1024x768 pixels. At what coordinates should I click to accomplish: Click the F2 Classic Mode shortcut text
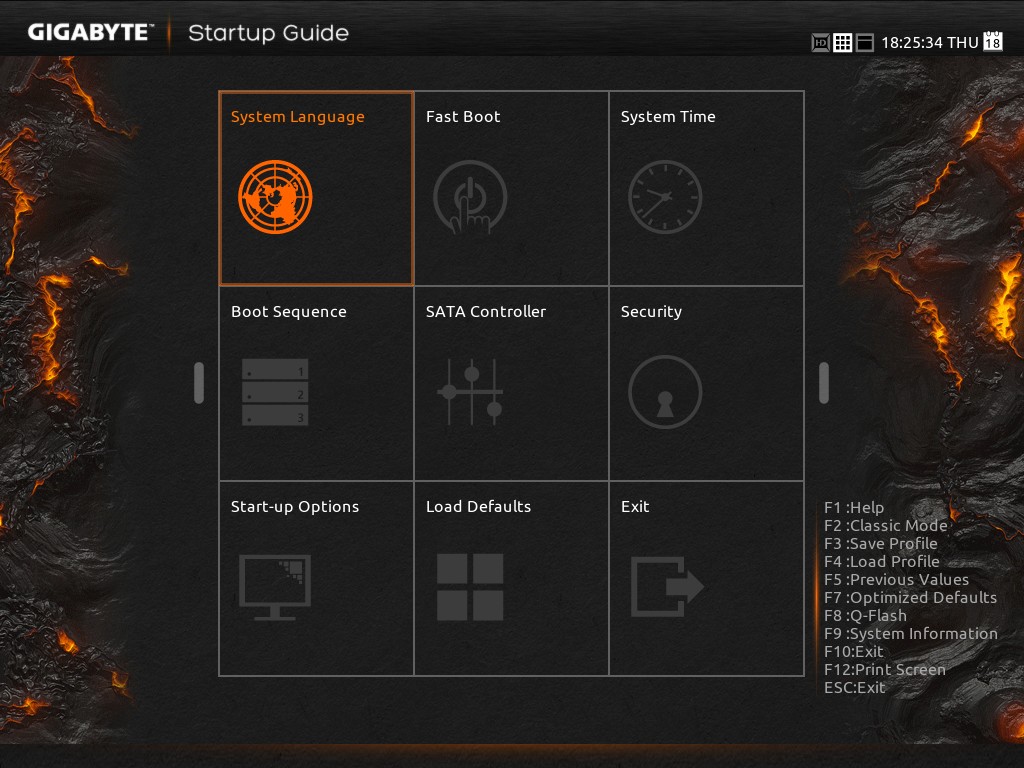click(885, 526)
